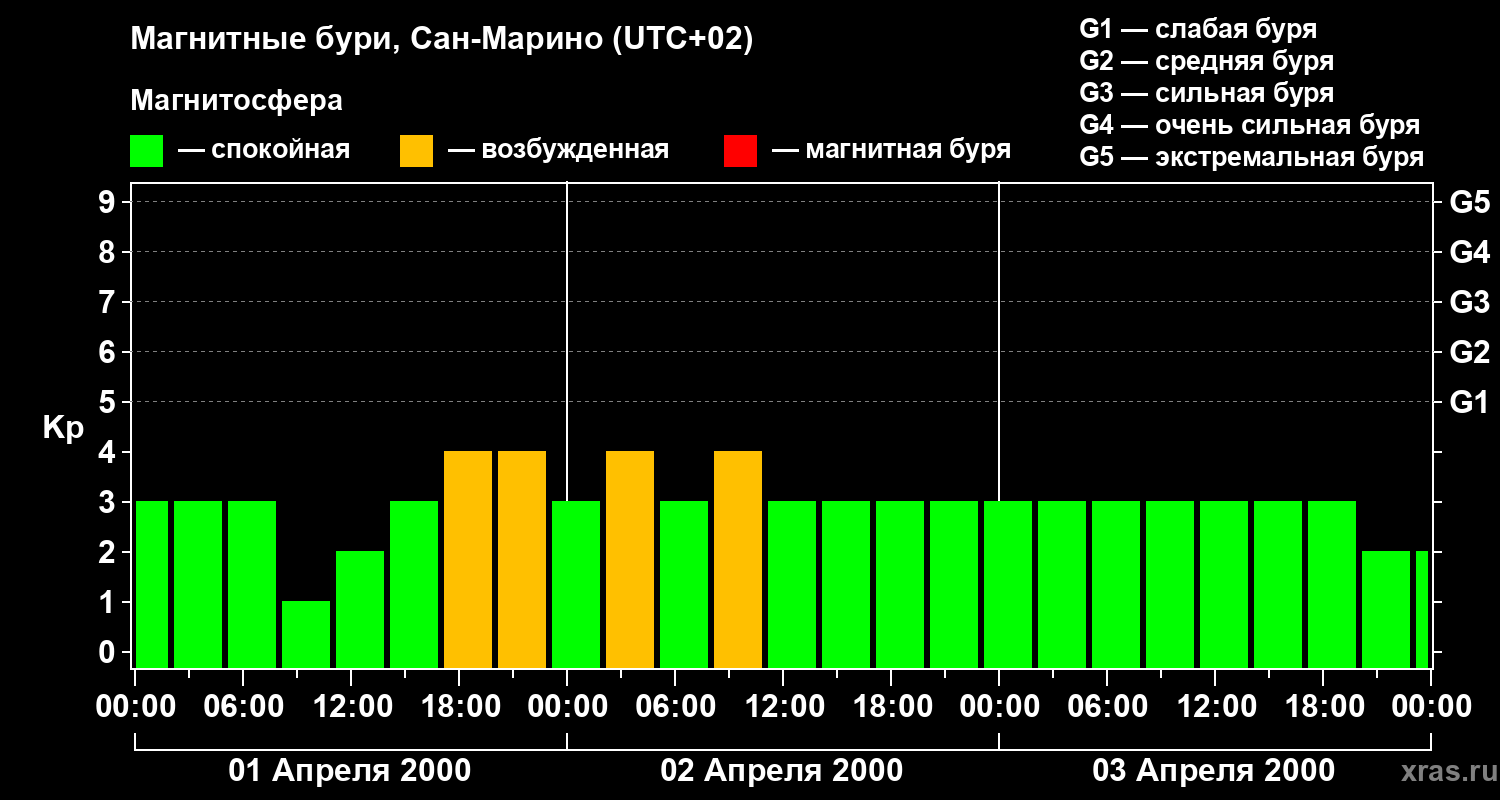Click the first green bar on 01 April

click(152, 584)
